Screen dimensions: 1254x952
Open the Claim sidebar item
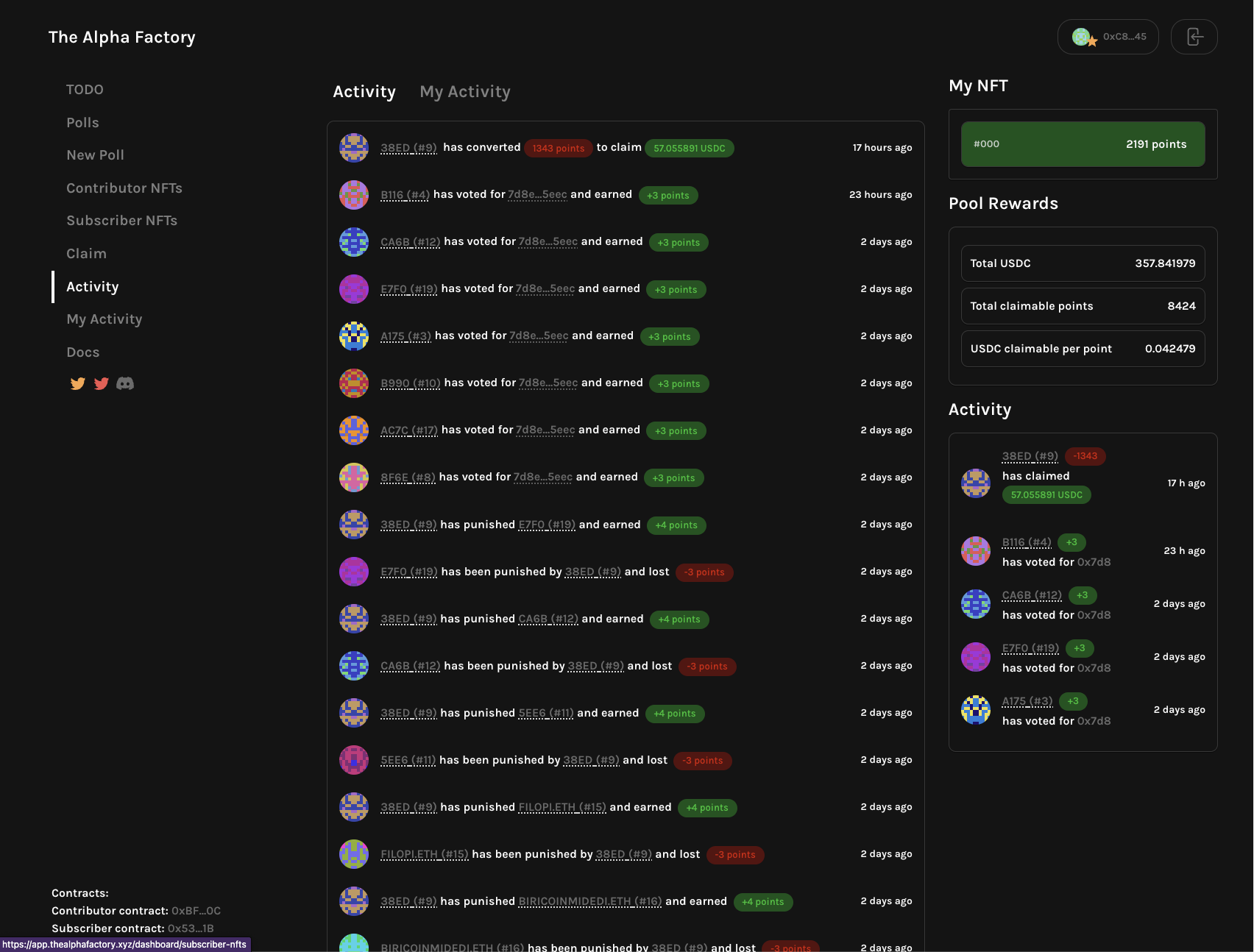pos(86,254)
